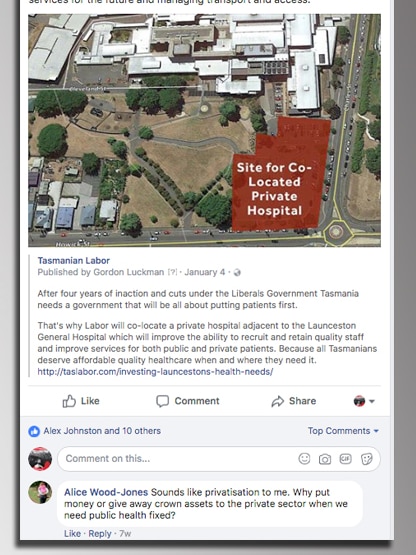Open the hospital site aerial map image

click(x=204, y=130)
